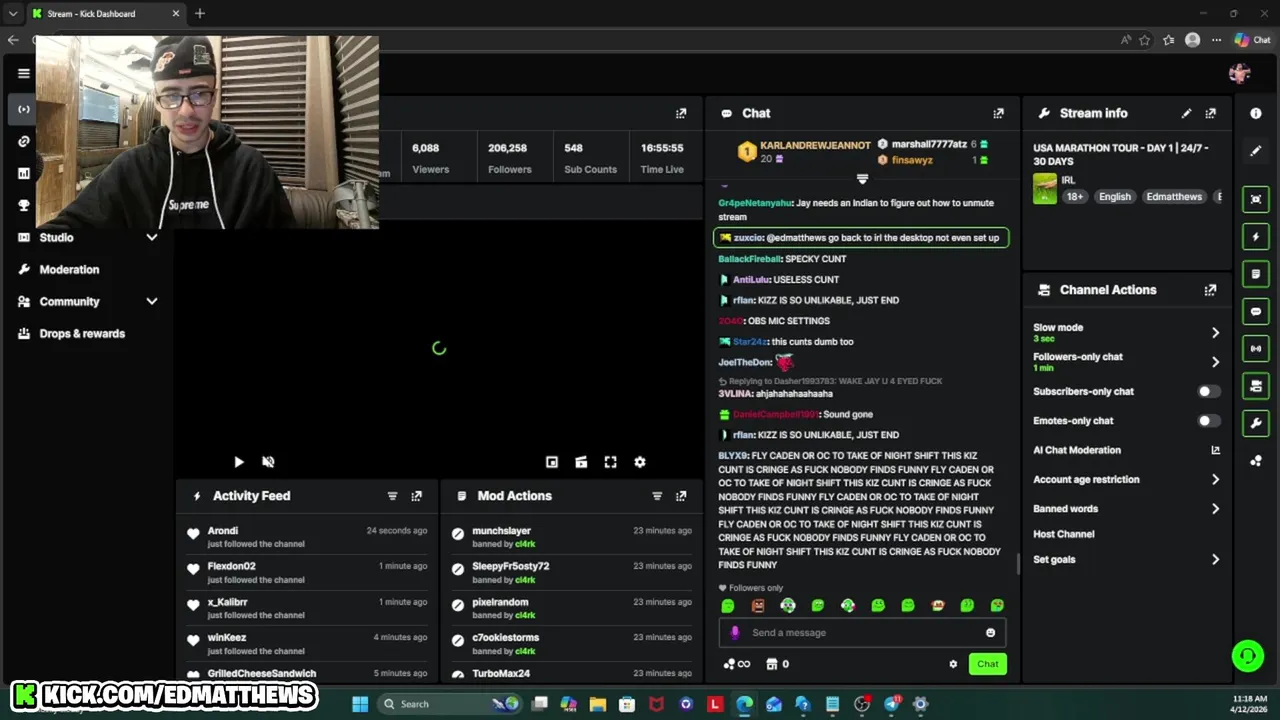Pop out the Channel Actions panel

point(1211,290)
